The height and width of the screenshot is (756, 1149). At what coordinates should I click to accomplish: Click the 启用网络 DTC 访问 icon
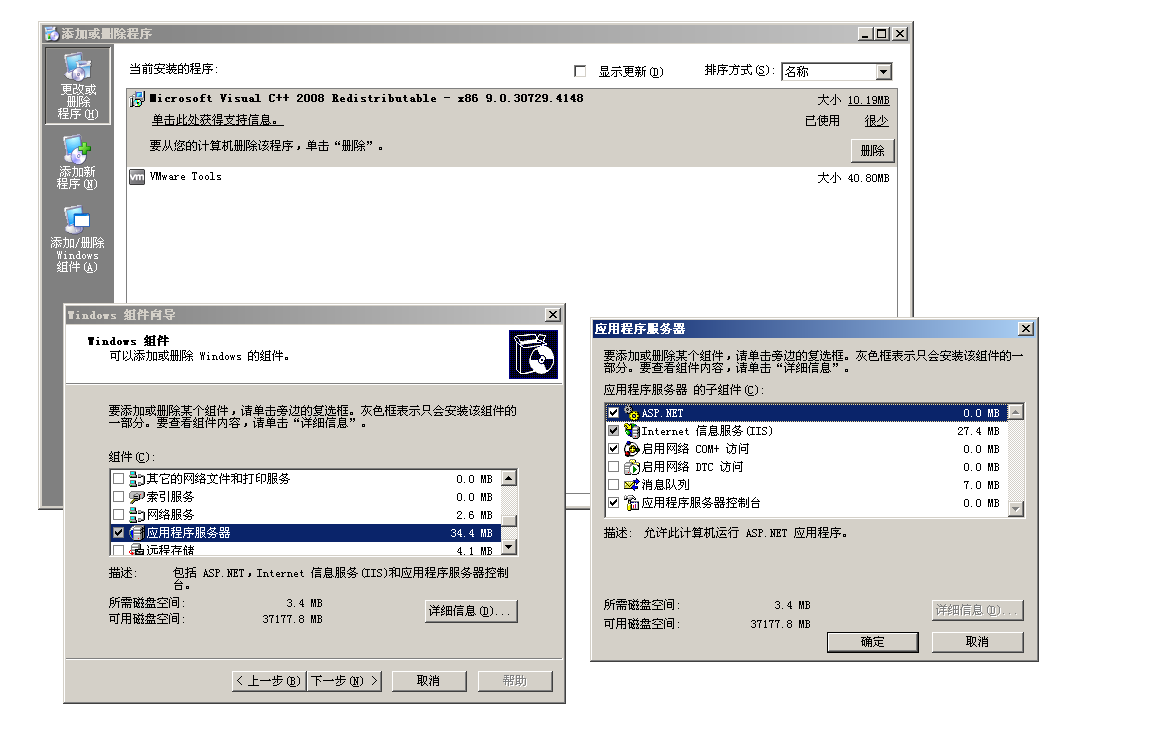[632, 467]
